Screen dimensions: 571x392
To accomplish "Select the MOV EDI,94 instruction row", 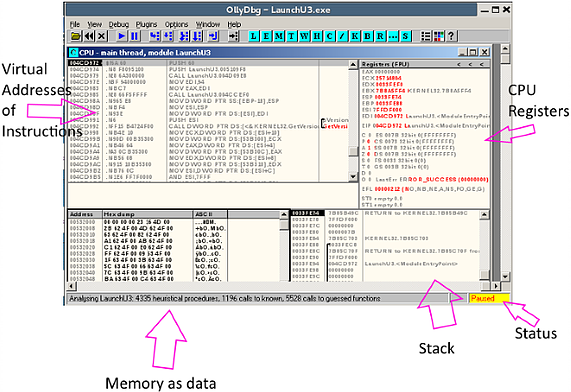I will pos(209,82).
